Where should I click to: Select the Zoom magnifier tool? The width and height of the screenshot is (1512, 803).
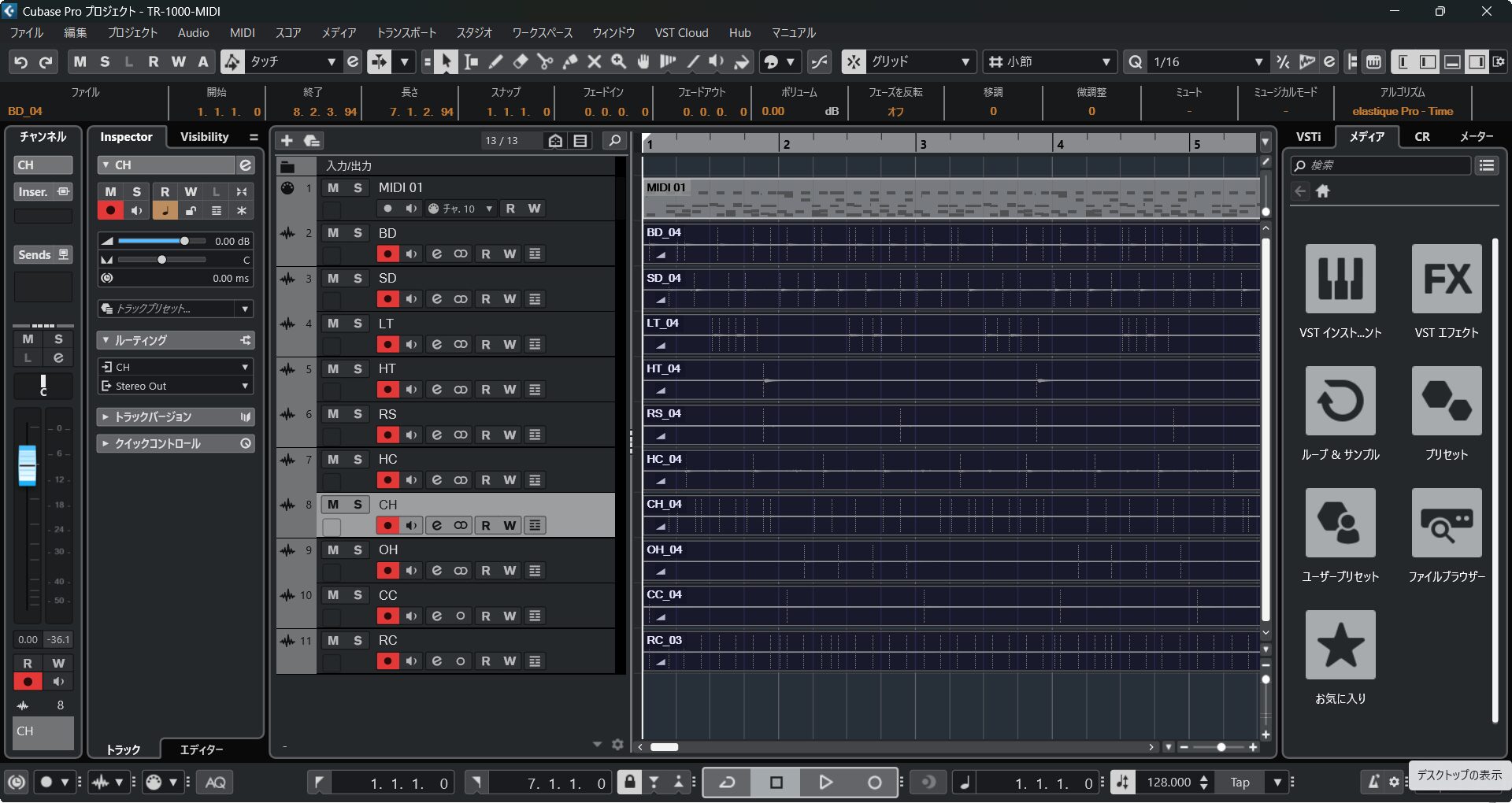619,61
